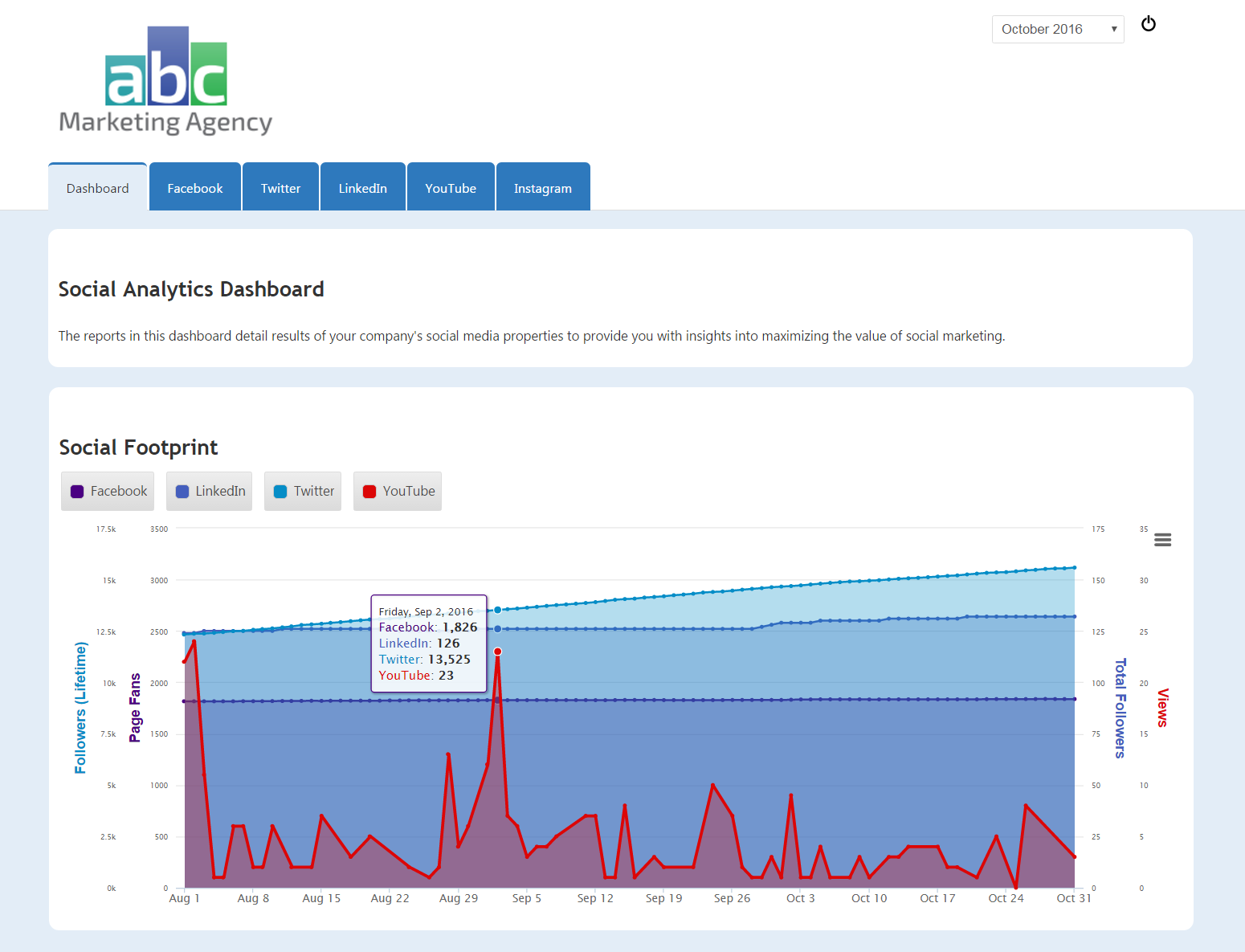Image resolution: width=1245 pixels, height=952 pixels.
Task: Click the ABC Marketing Agency logo
Action: click(x=166, y=81)
